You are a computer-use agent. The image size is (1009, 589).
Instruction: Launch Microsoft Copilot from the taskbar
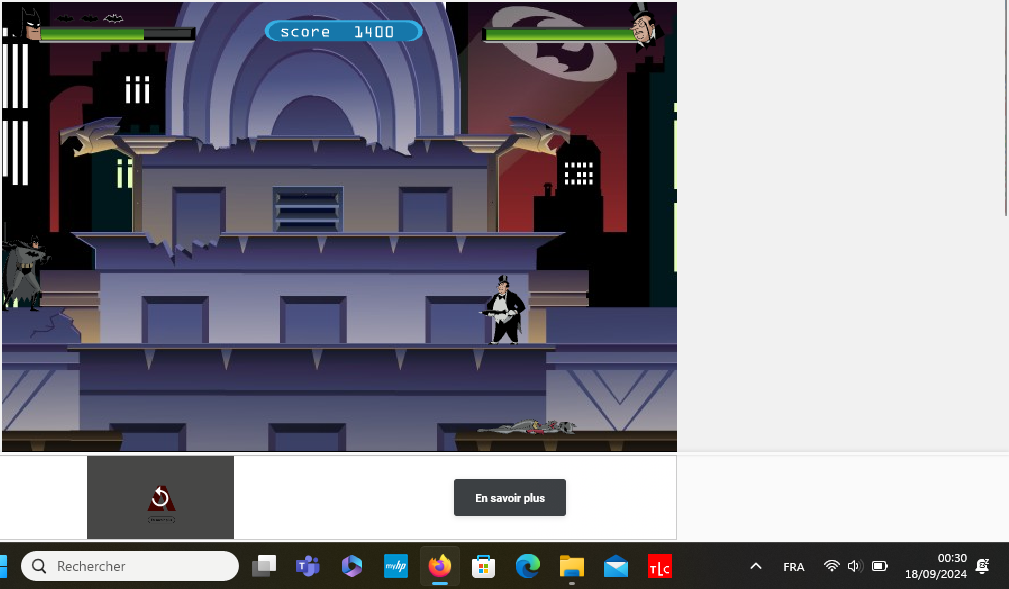pyautogui.click(x=351, y=566)
